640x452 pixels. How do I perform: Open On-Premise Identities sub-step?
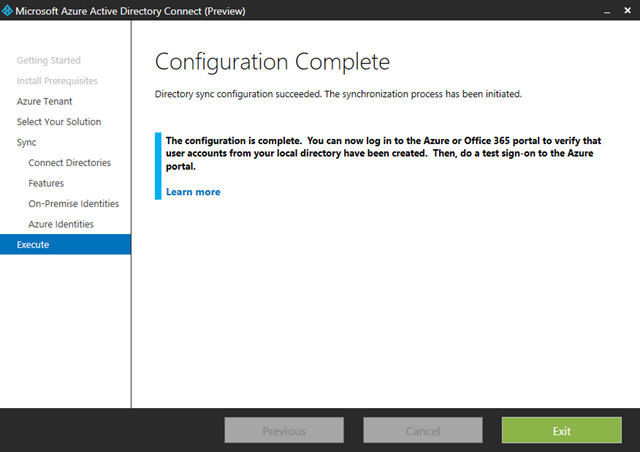pyautogui.click(x=73, y=203)
